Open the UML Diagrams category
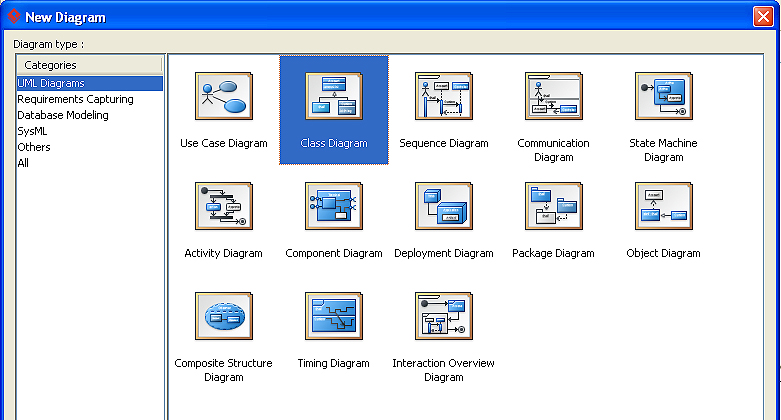 tap(51, 83)
